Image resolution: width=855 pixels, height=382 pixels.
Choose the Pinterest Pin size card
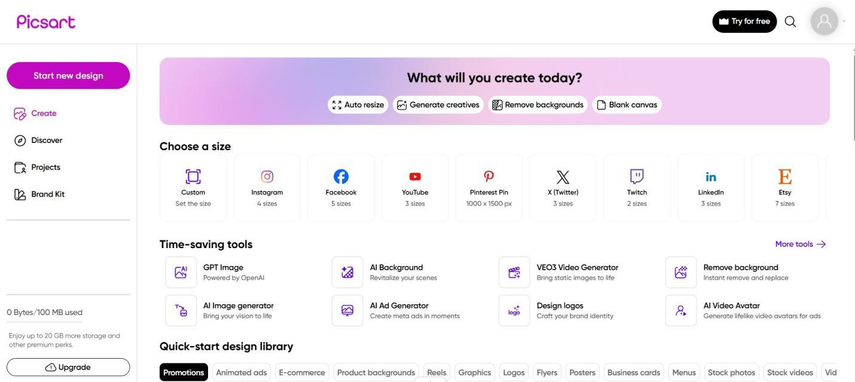click(x=489, y=188)
